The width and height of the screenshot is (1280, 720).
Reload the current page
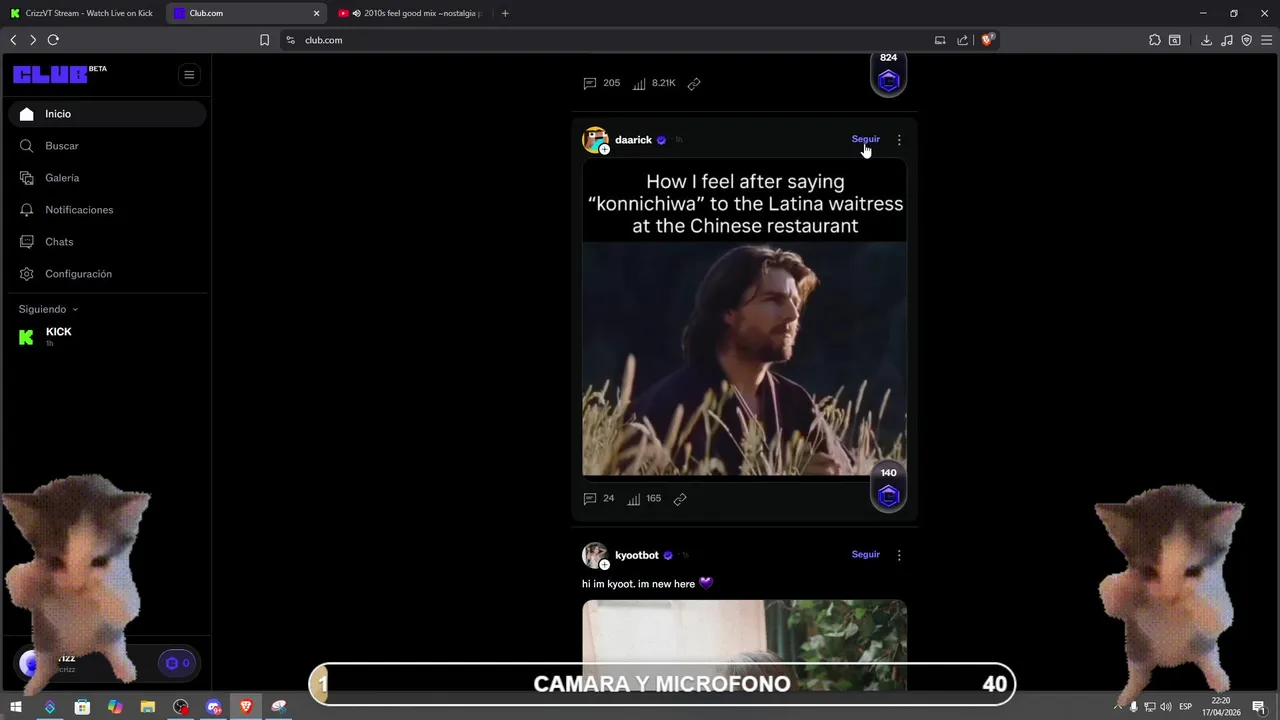pos(53,40)
